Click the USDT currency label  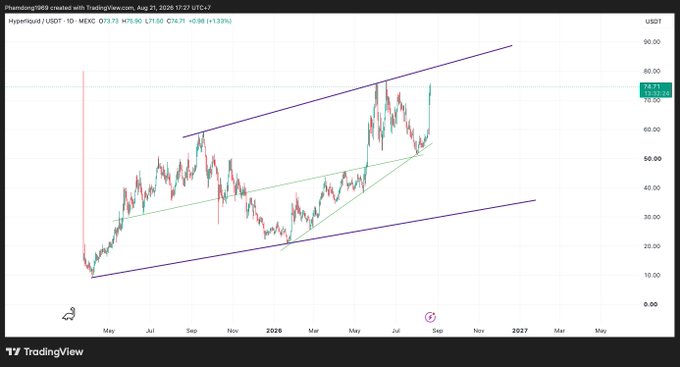[x=653, y=21]
